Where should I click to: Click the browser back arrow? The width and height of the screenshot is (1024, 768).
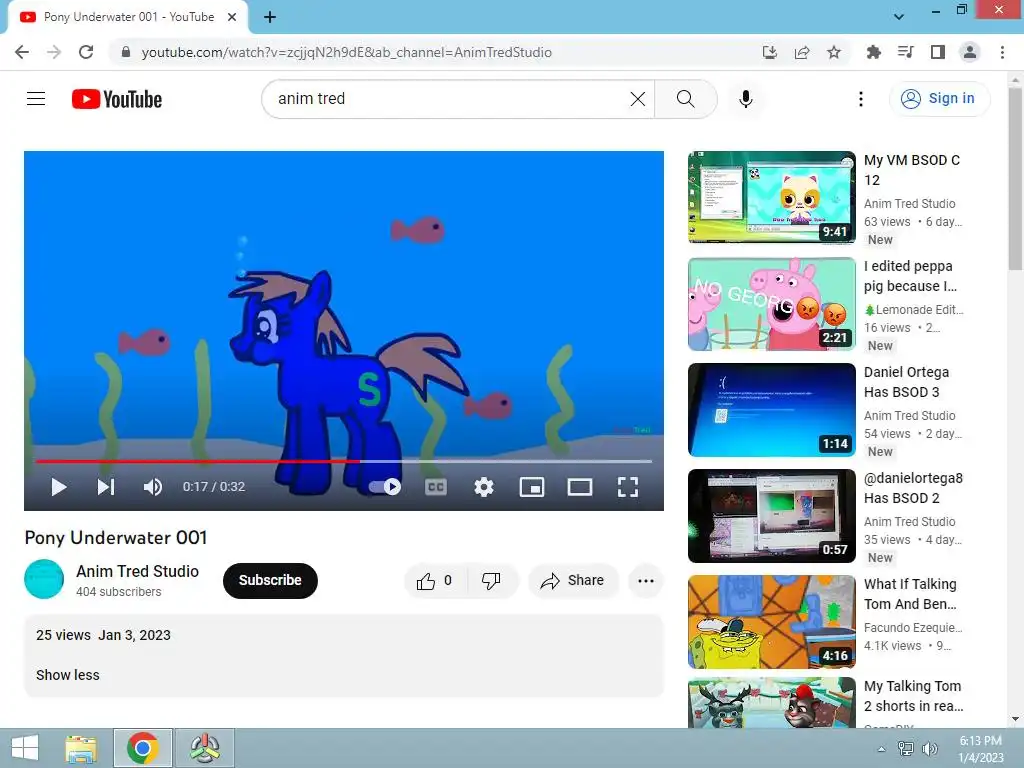(x=22, y=52)
